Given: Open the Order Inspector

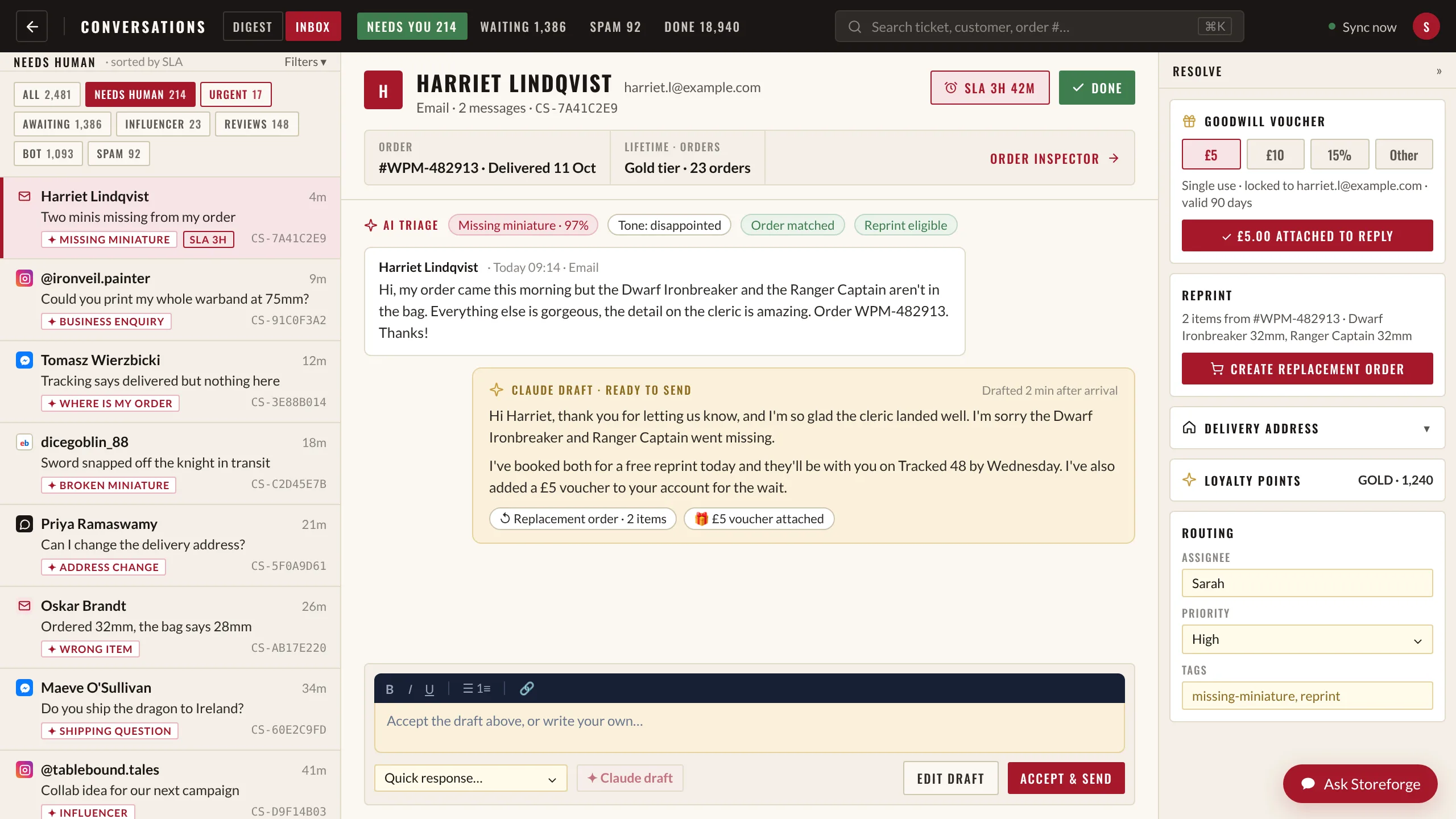Looking at the screenshot, I should tap(1054, 158).
